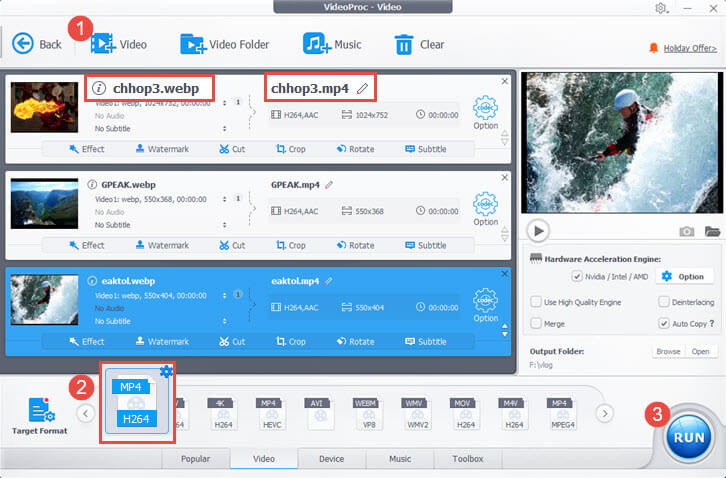
Task: Expand video track dropdown for GPEAK.webp
Action: (x=225, y=199)
